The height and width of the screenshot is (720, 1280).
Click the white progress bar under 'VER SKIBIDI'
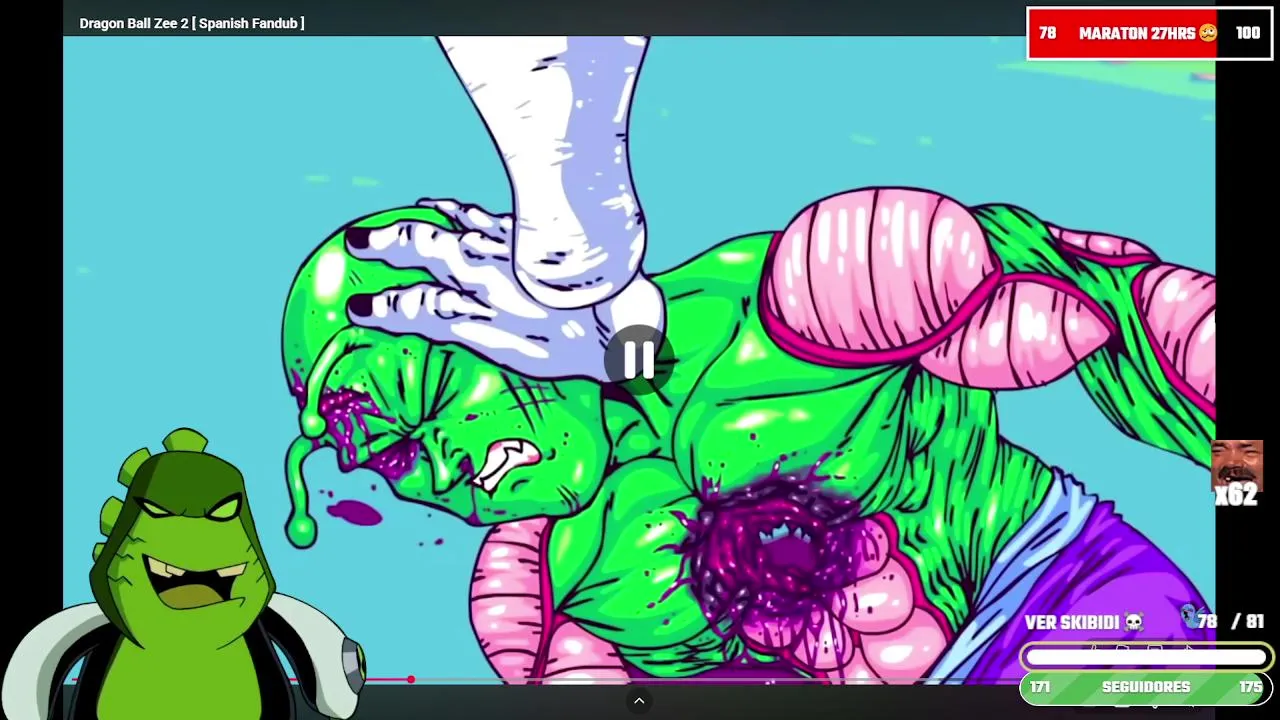coord(1146,657)
